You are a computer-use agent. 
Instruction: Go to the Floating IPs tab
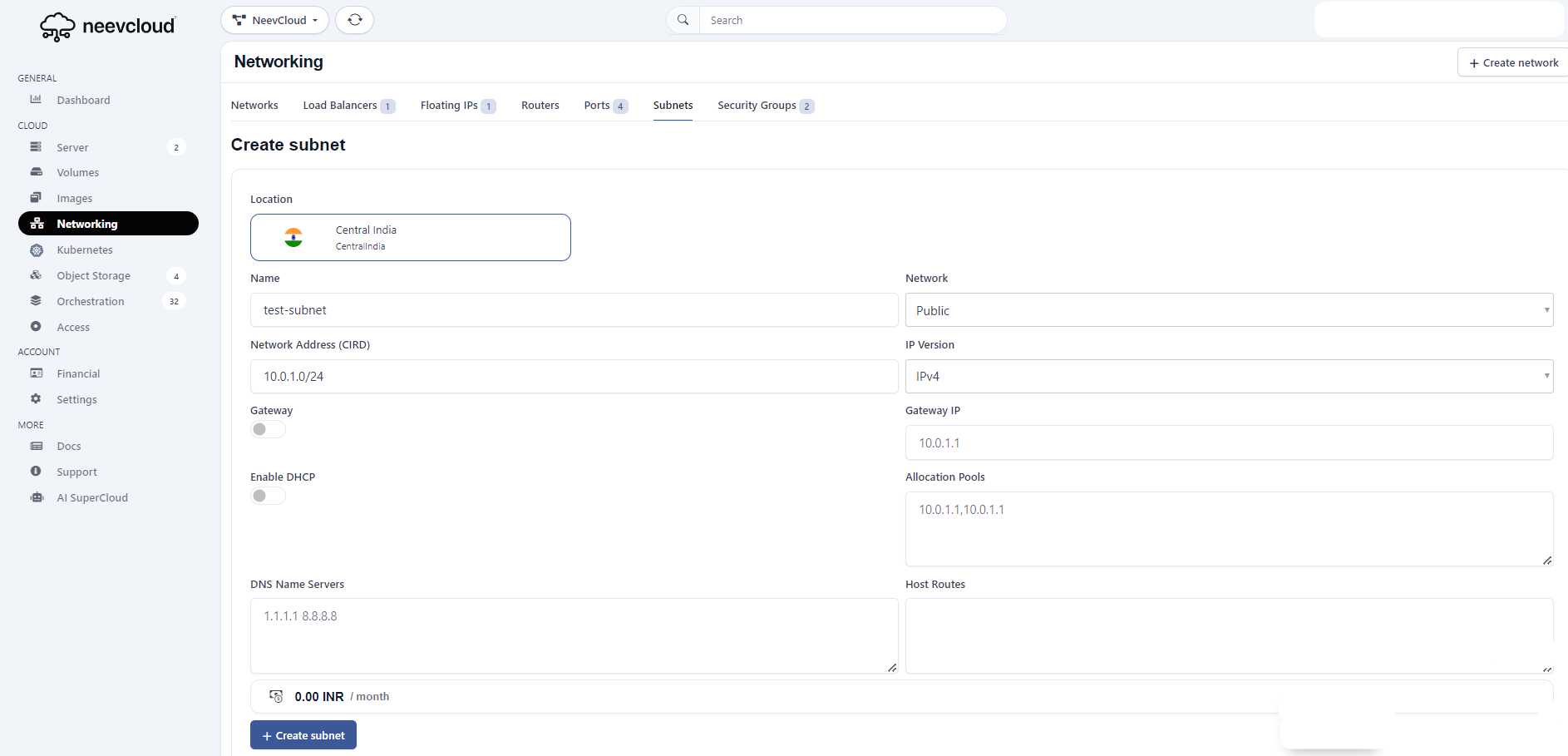449,106
